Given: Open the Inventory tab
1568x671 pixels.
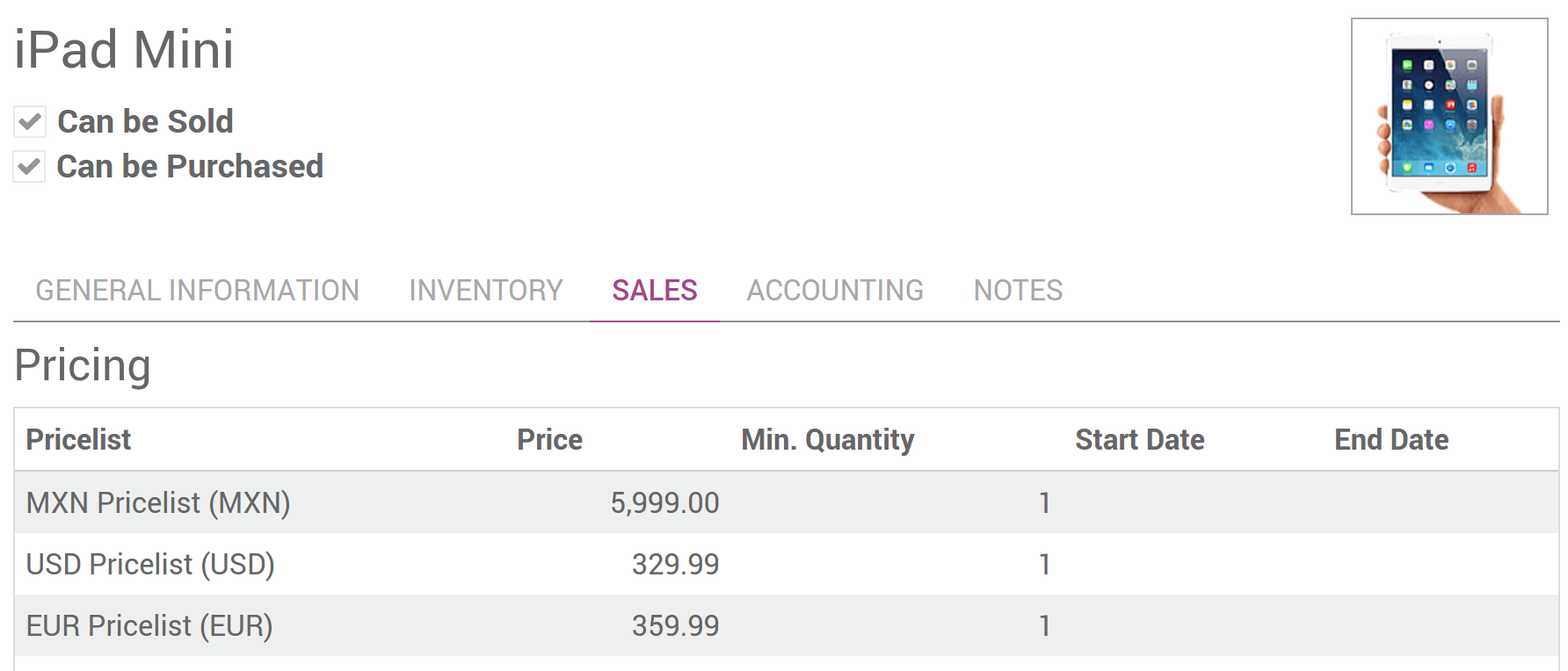Looking at the screenshot, I should (485, 290).
